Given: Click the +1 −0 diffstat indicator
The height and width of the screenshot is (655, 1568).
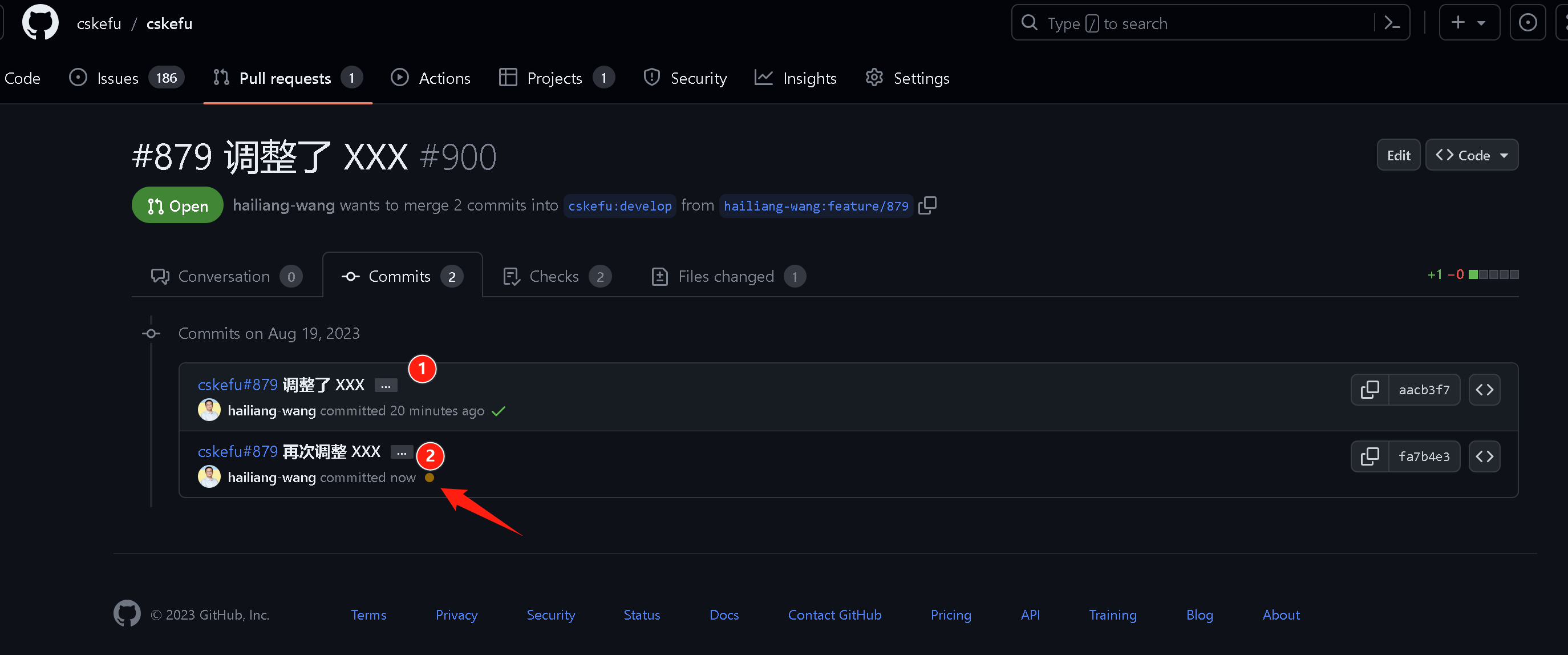Looking at the screenshot, I should (1472, 274).
